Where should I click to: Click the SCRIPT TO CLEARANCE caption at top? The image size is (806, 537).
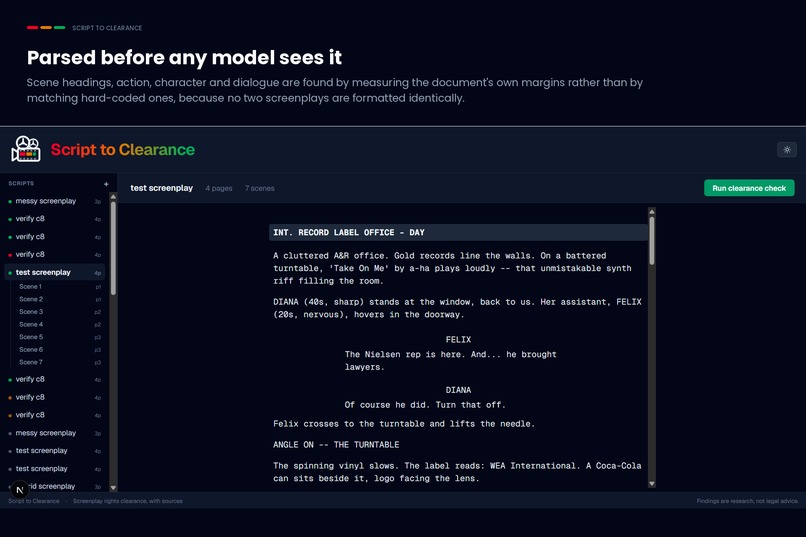[x=107, y=28]
